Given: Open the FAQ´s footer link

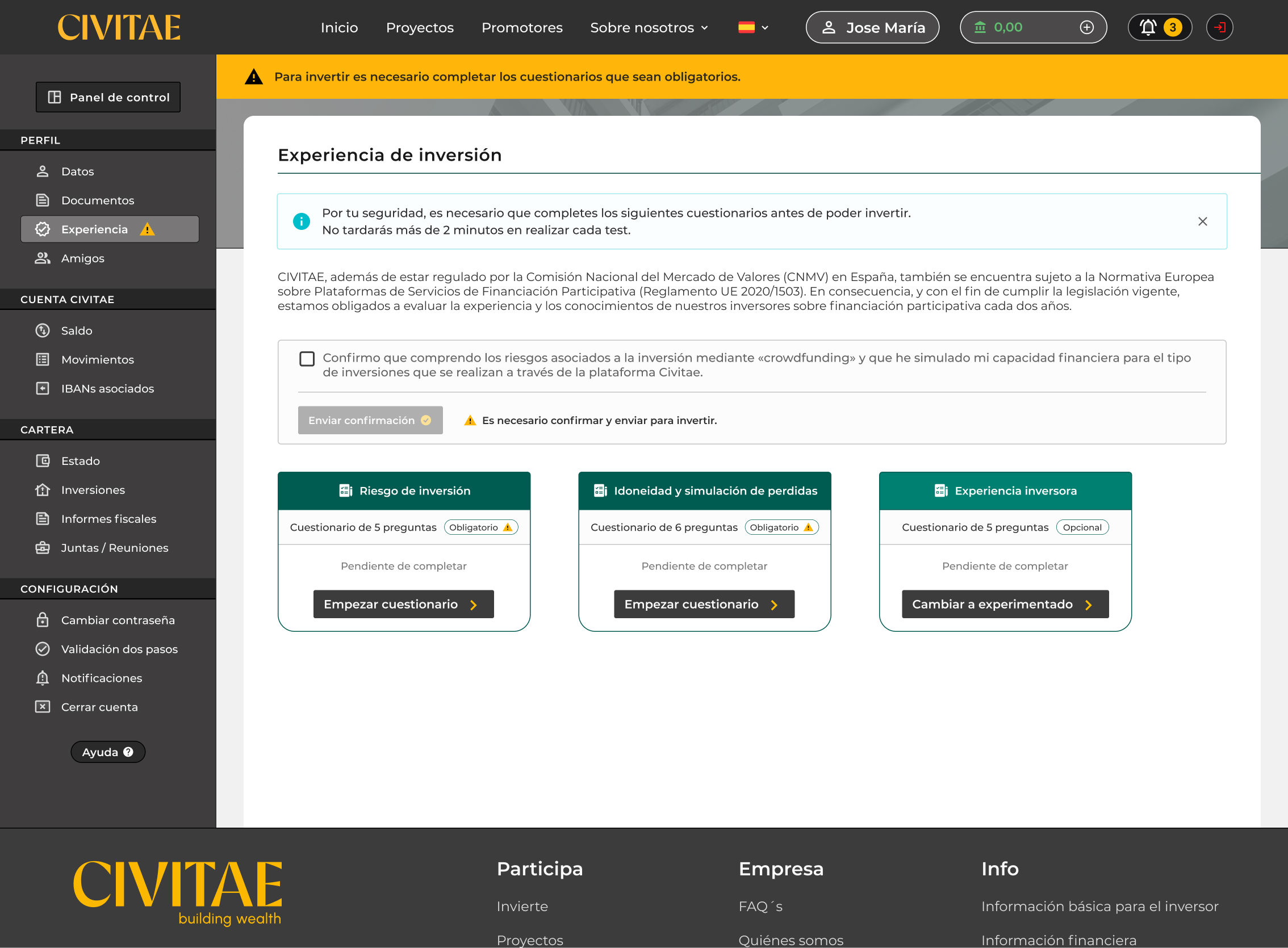Looking at the screenshot, I should click(x=760, y=906).
